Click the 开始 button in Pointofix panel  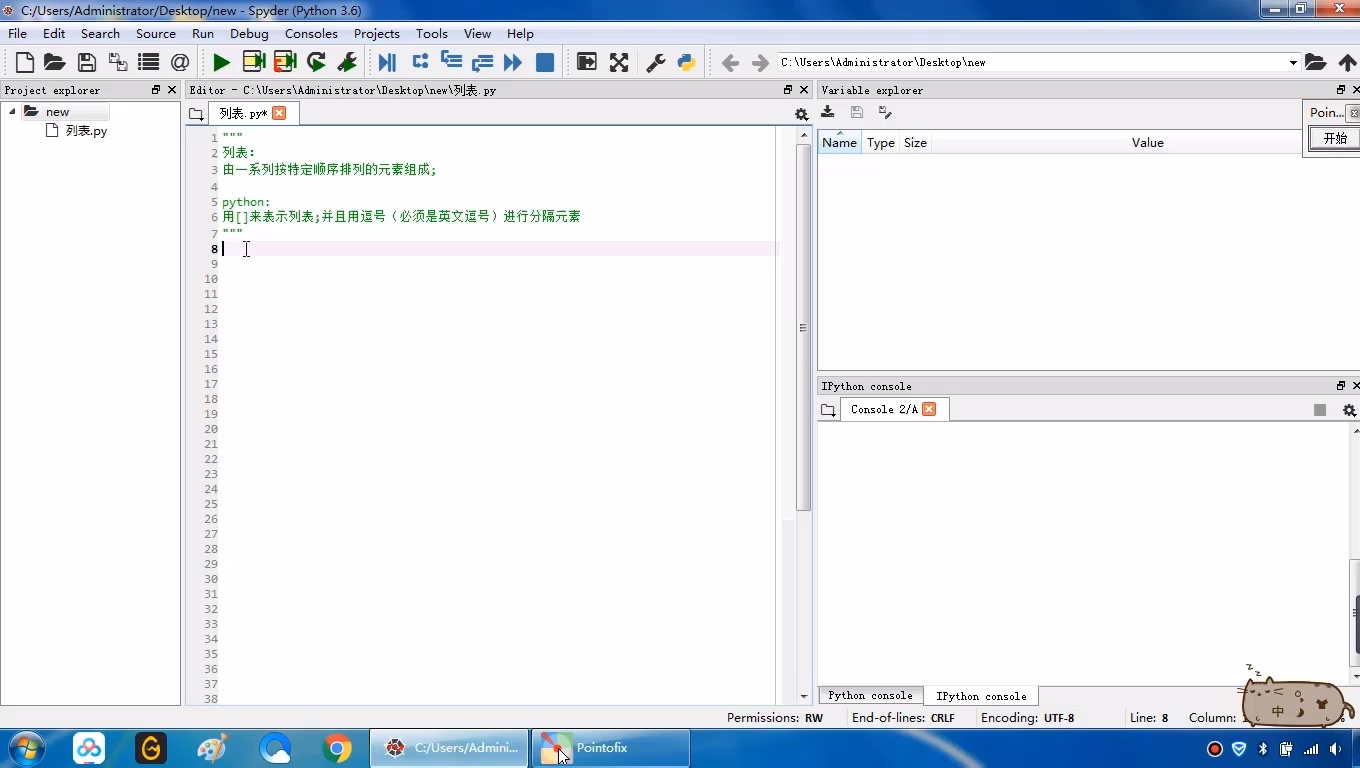(1335, 139)
